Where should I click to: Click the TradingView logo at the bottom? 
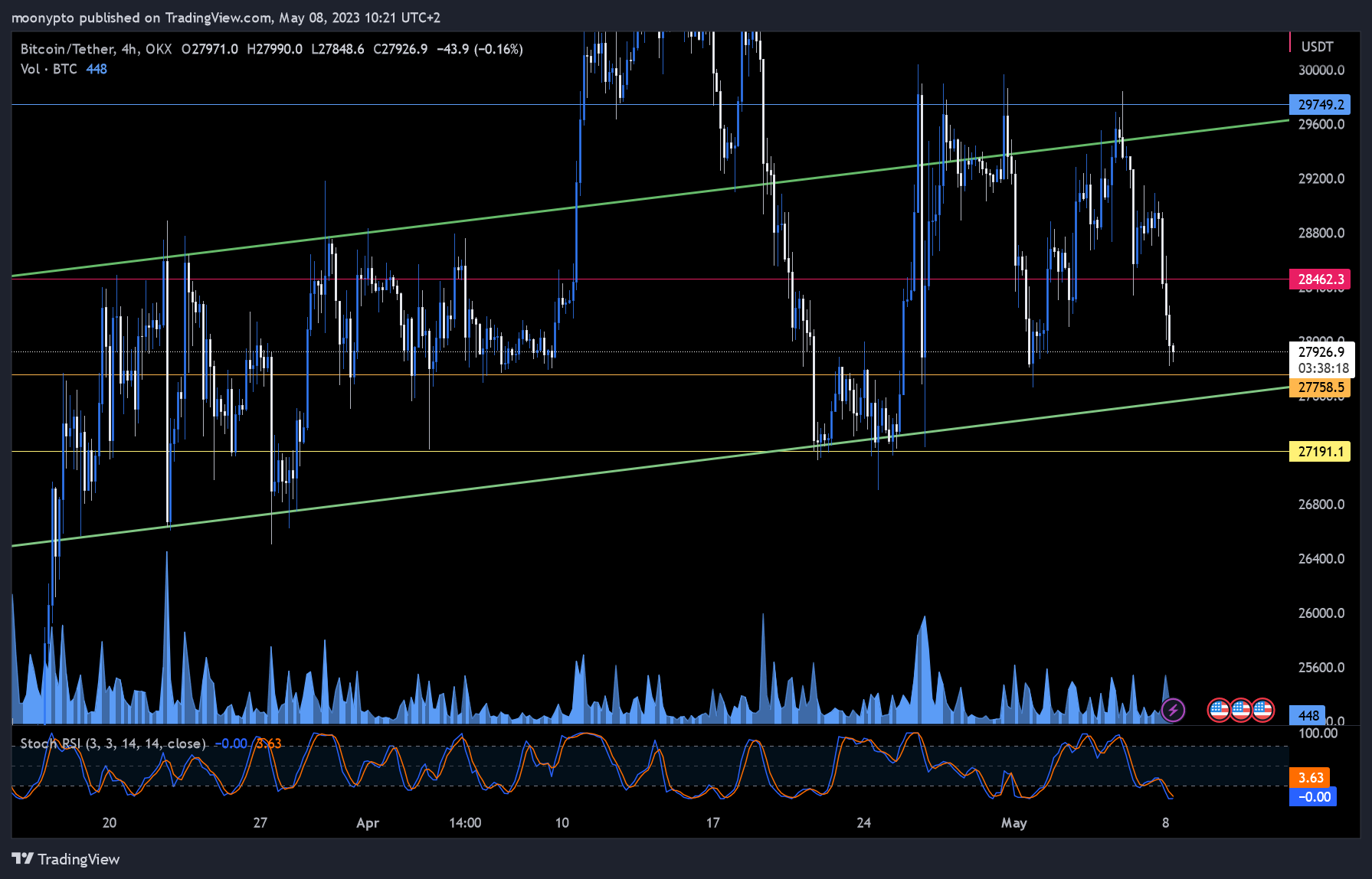[x=66, y=859]
